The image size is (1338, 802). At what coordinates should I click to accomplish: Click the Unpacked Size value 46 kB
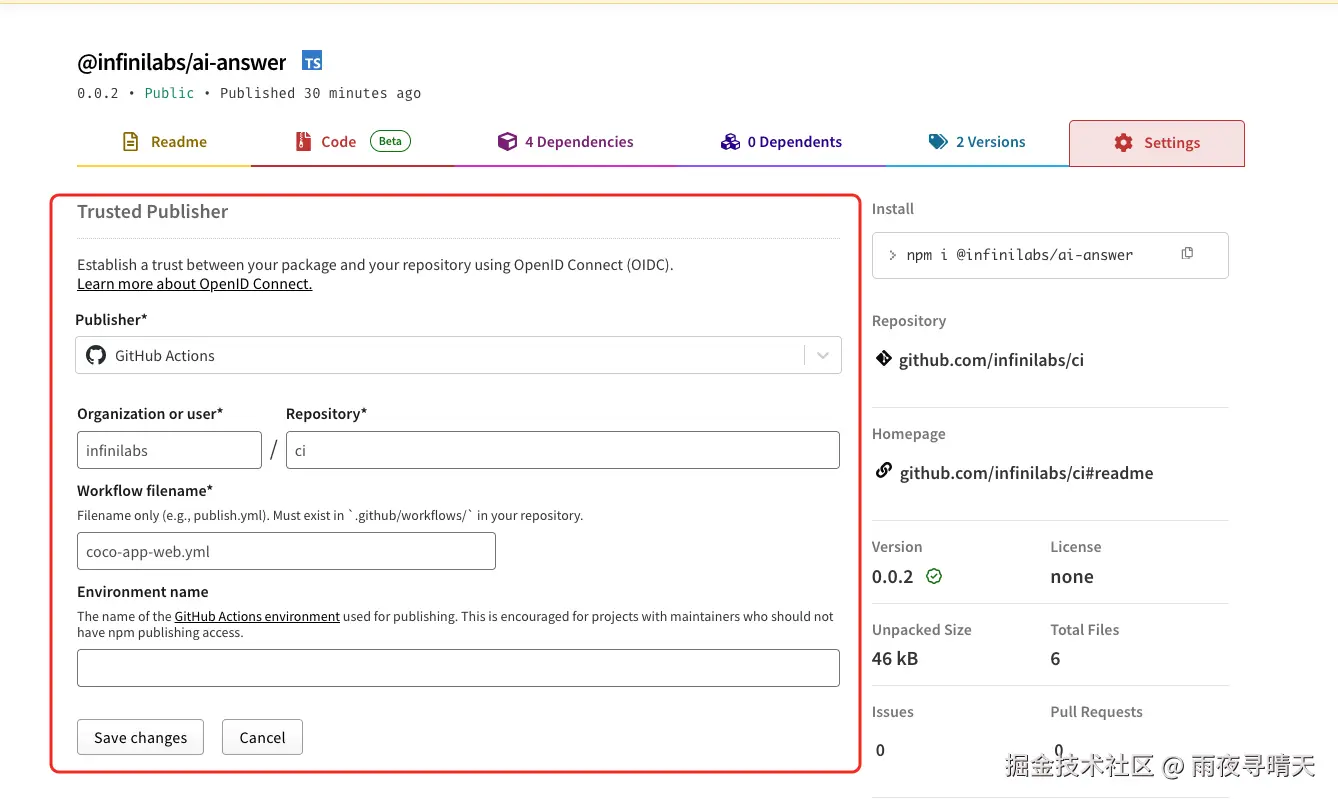click(895, 658)
